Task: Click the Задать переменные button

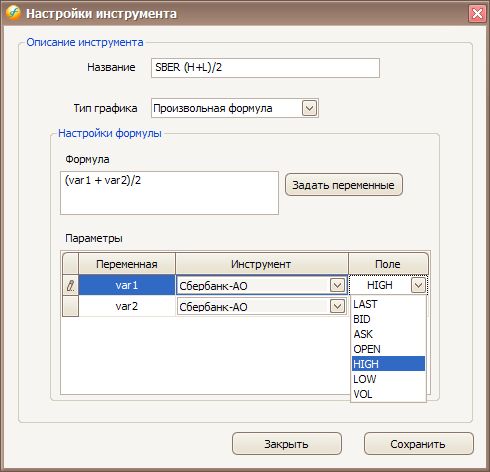Action: [x=344, y=185]
